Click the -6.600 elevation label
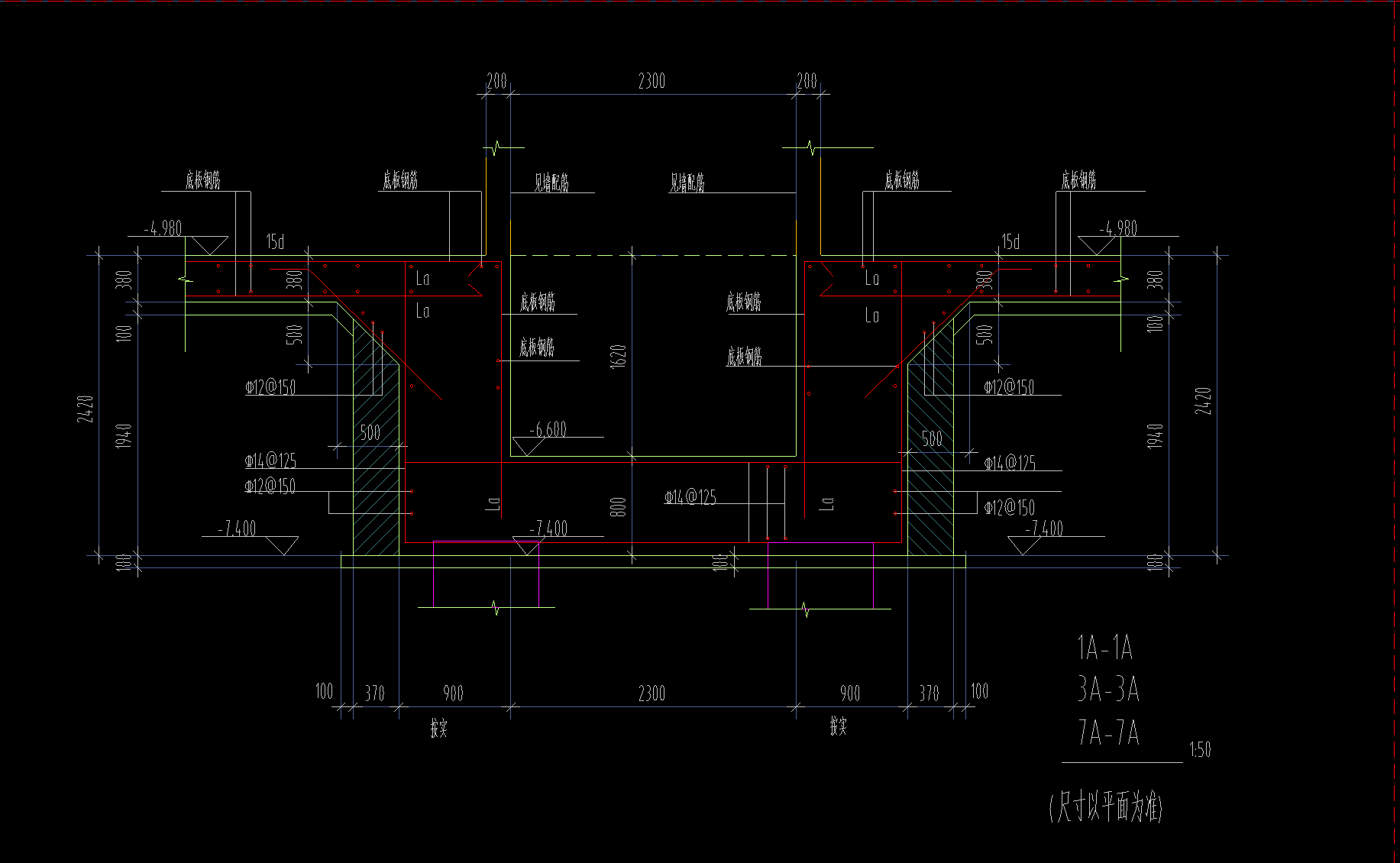 click(x=548, y=429)
